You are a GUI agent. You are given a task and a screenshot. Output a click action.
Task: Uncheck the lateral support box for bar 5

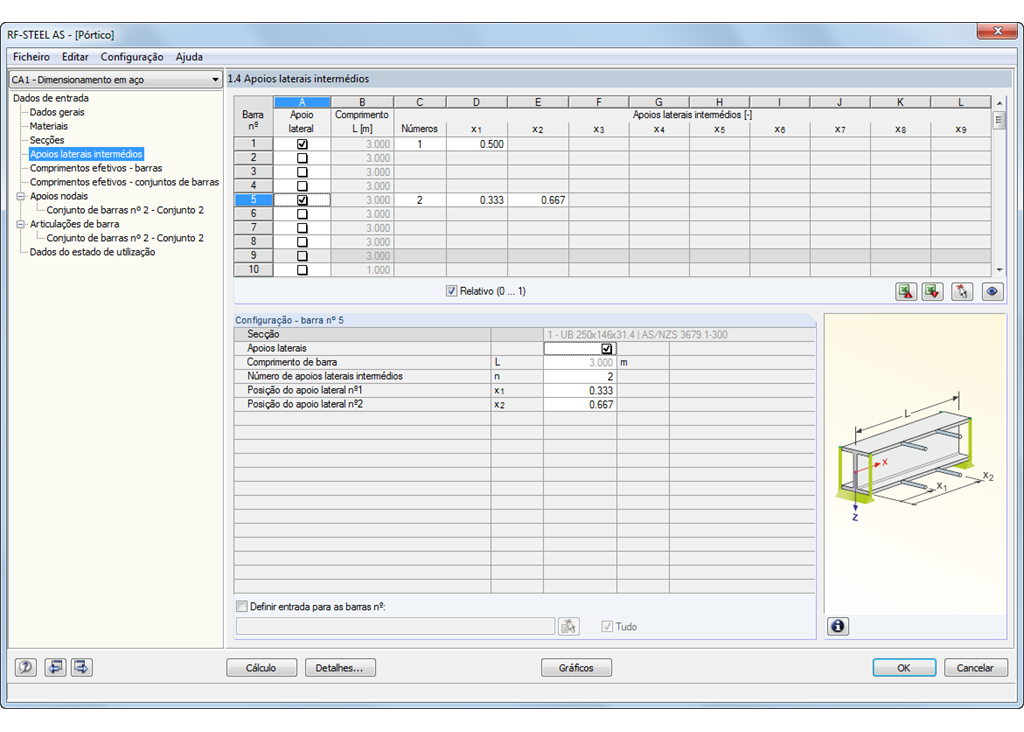[x=302, y=200]
